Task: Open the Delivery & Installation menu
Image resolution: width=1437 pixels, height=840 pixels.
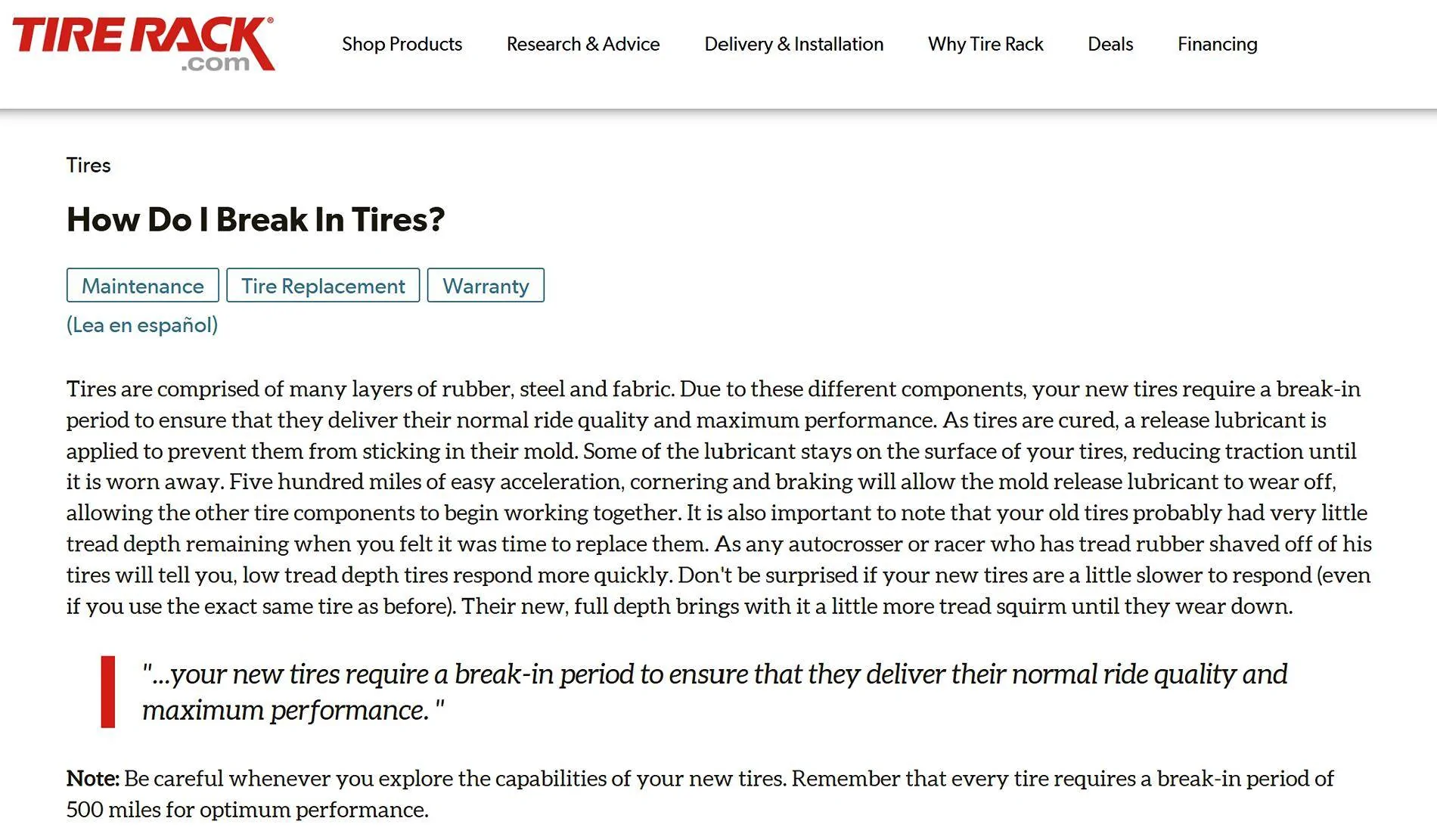Action: tap(793, 44)
